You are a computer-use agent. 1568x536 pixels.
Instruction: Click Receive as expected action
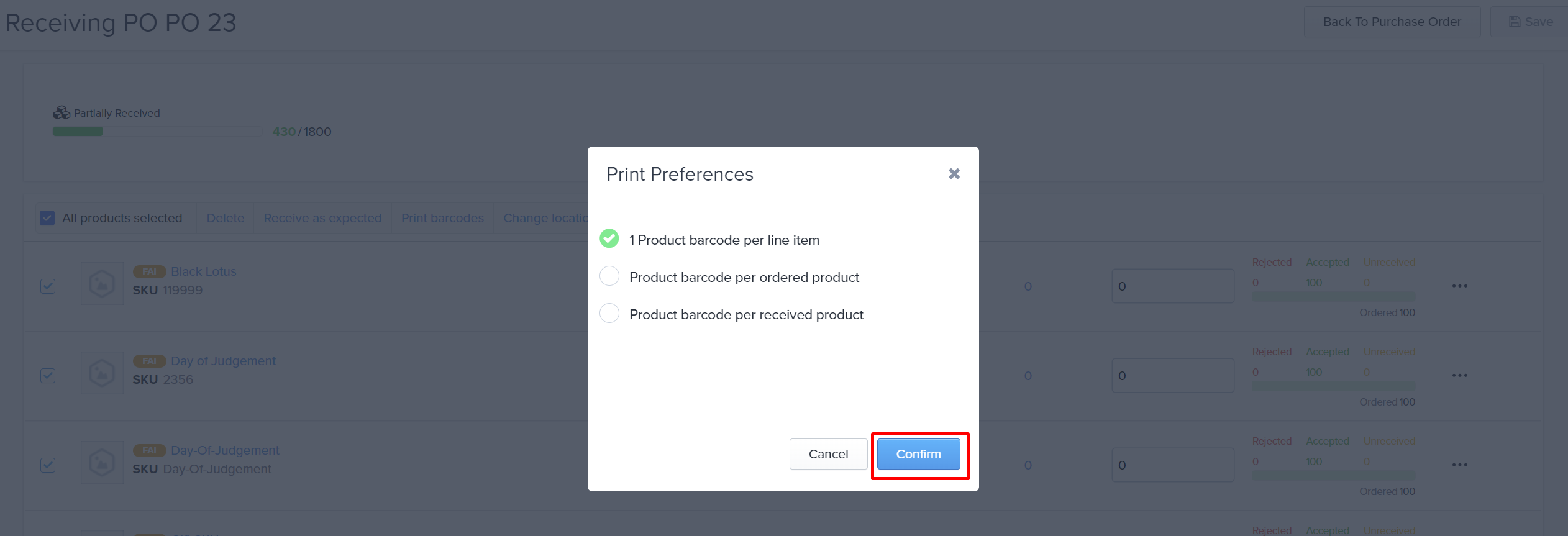tap(322, 218)
